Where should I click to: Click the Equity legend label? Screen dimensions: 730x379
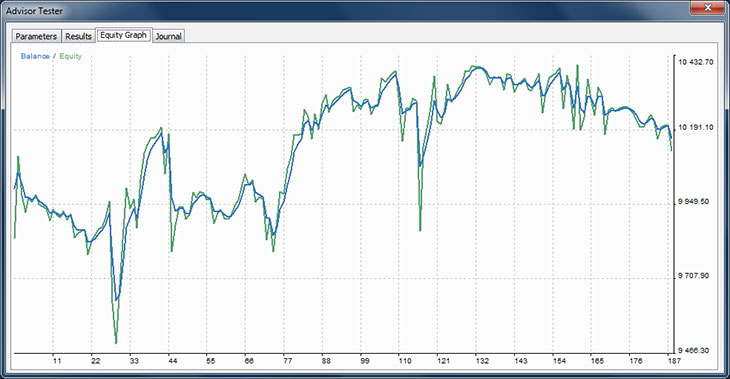pyautogui.click(x=70, y=56)
